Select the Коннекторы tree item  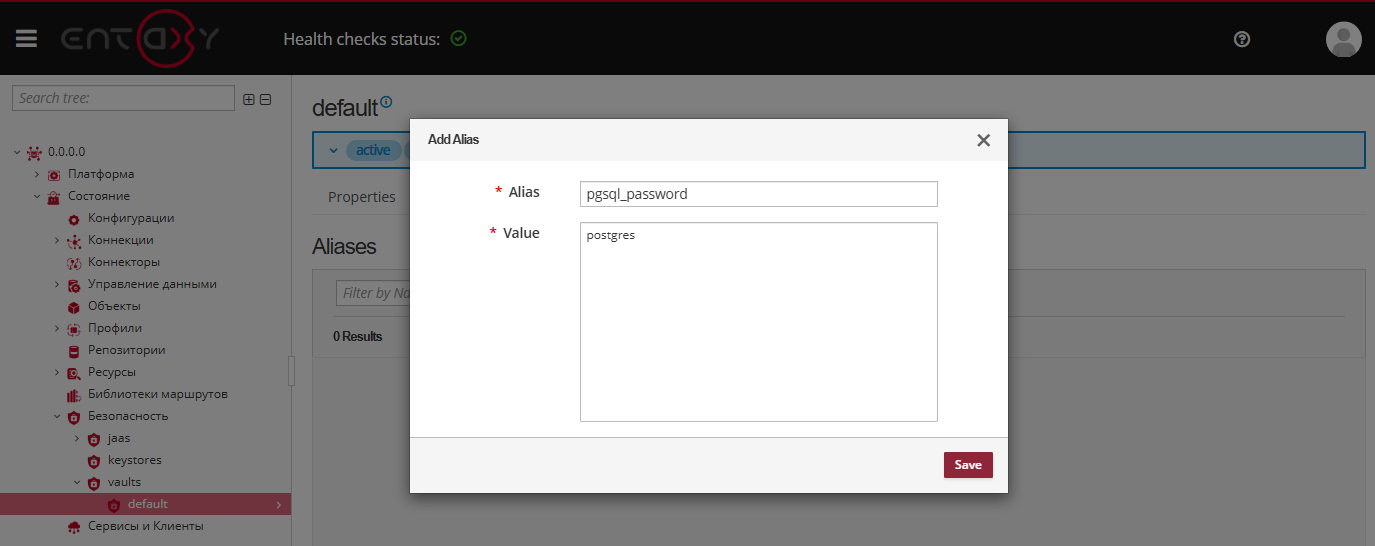(x=124, y=262)
